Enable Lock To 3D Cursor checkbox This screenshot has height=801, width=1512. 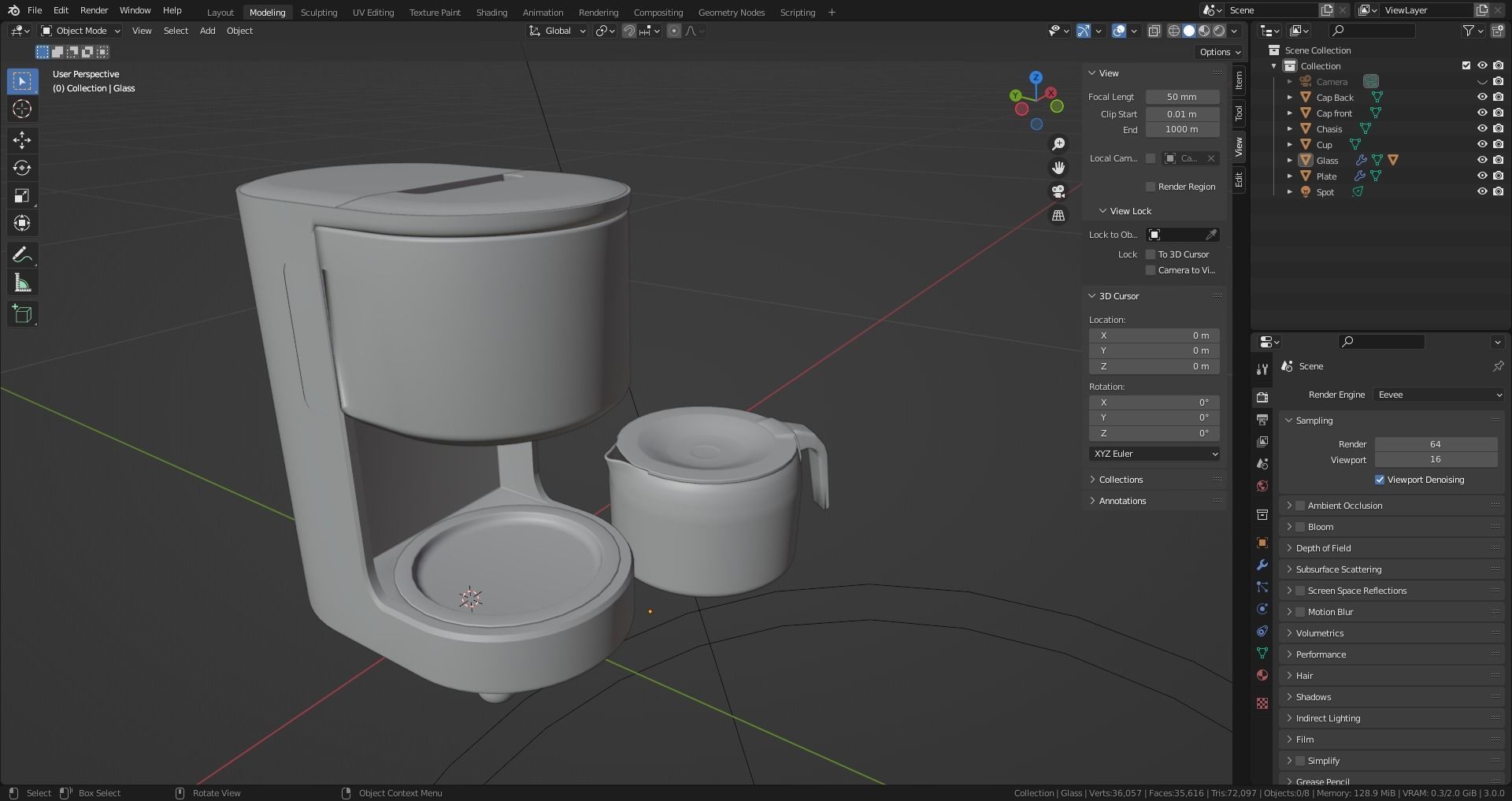pyautogui.click(x=1151, y=254)
